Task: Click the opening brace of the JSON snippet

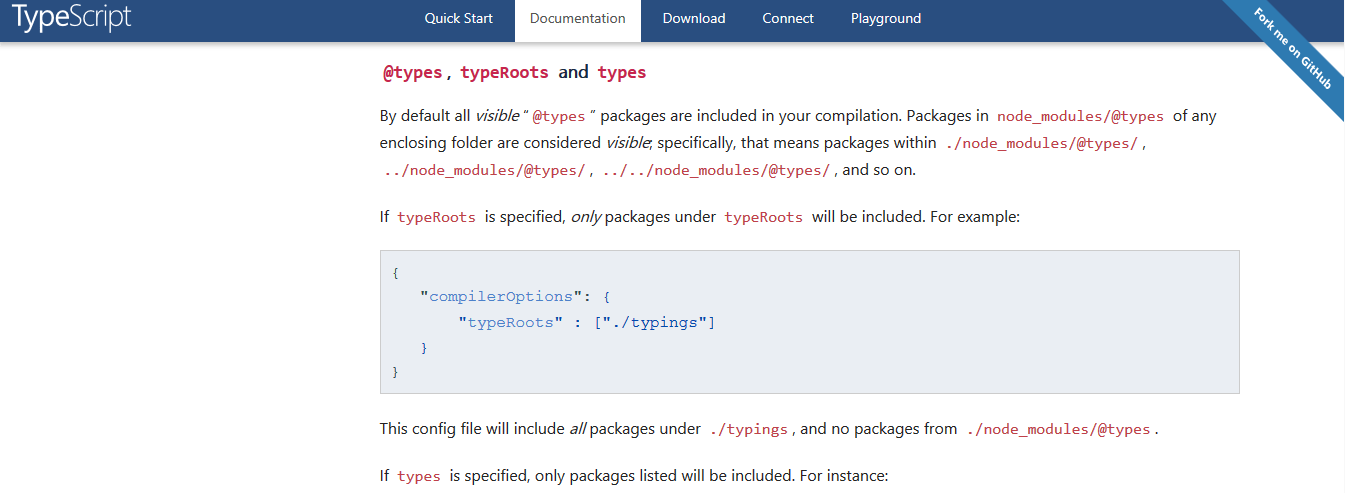Action: coord(396,272)
